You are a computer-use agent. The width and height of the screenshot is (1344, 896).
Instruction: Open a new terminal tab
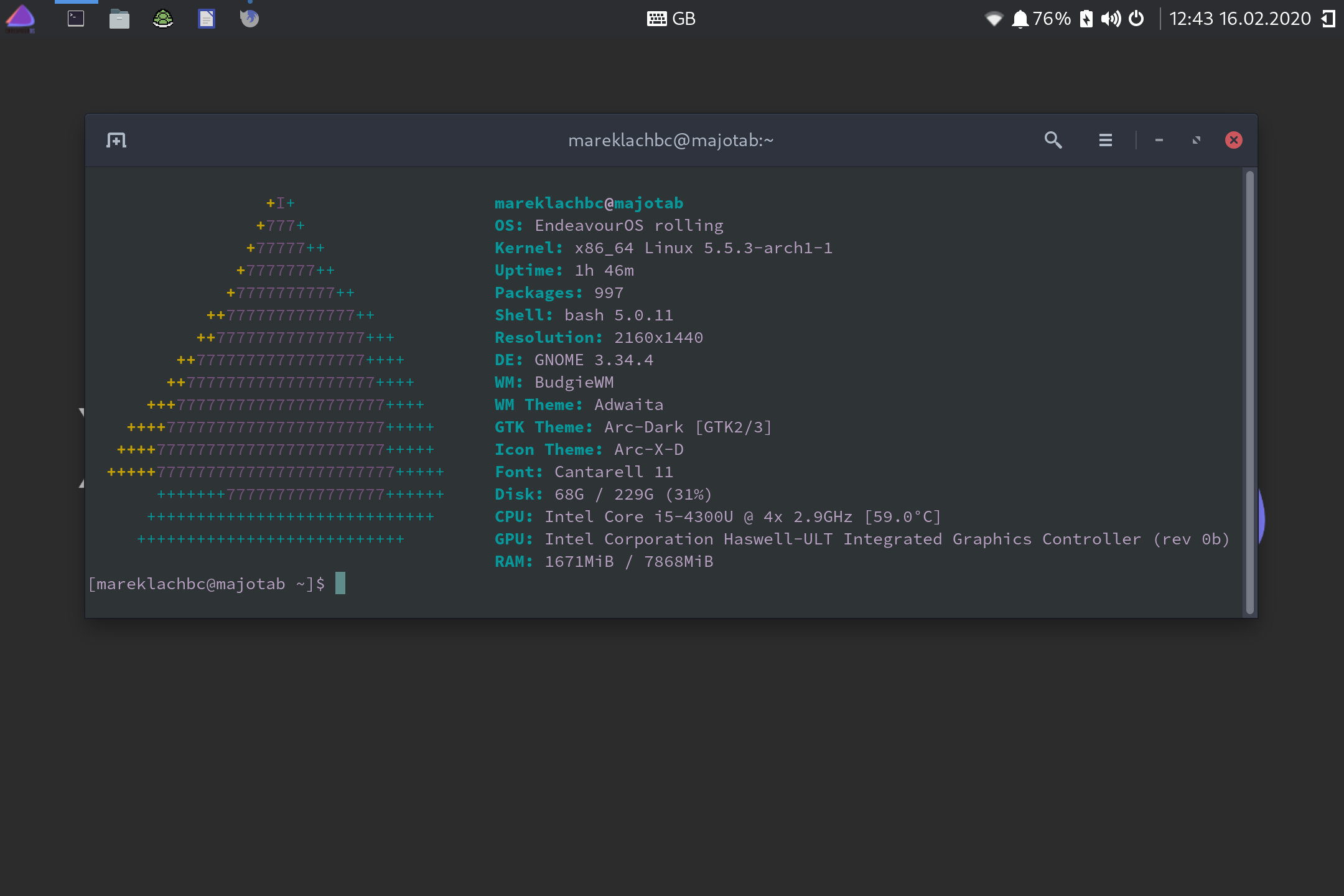(116, 140)
